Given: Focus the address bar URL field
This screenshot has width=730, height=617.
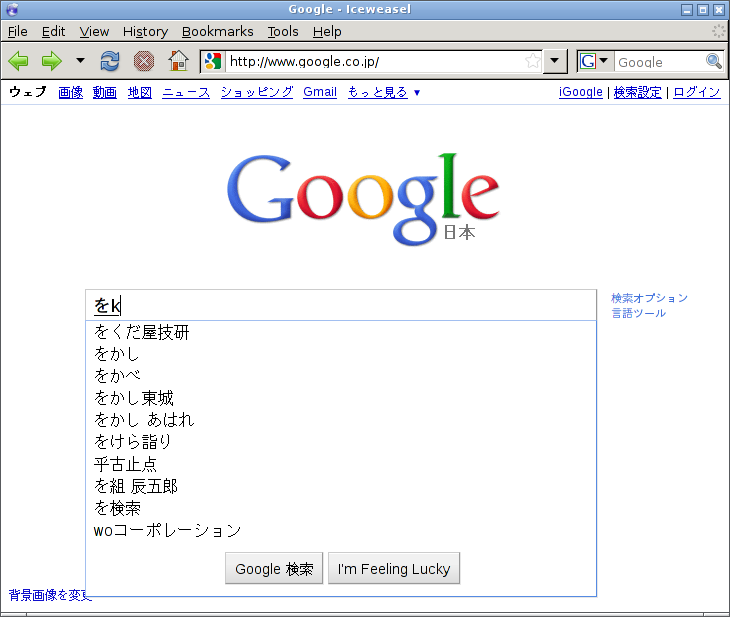Looking at the screenshot, I should click(375, 61).
